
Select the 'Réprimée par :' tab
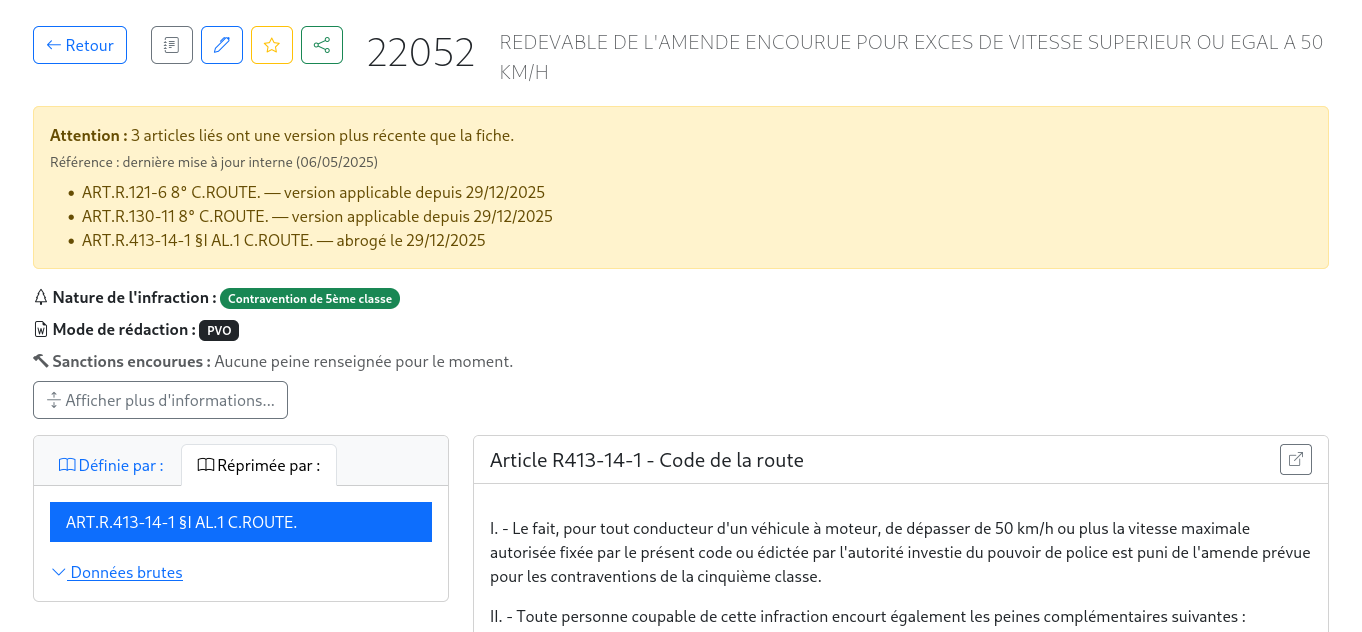point(259,464)
